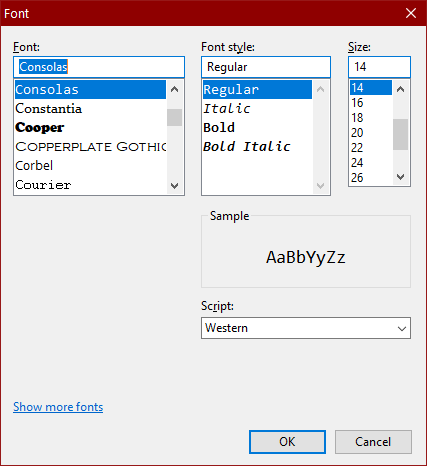Choose the Constantia font
This screenshot has width=427, height=466.
90,108
